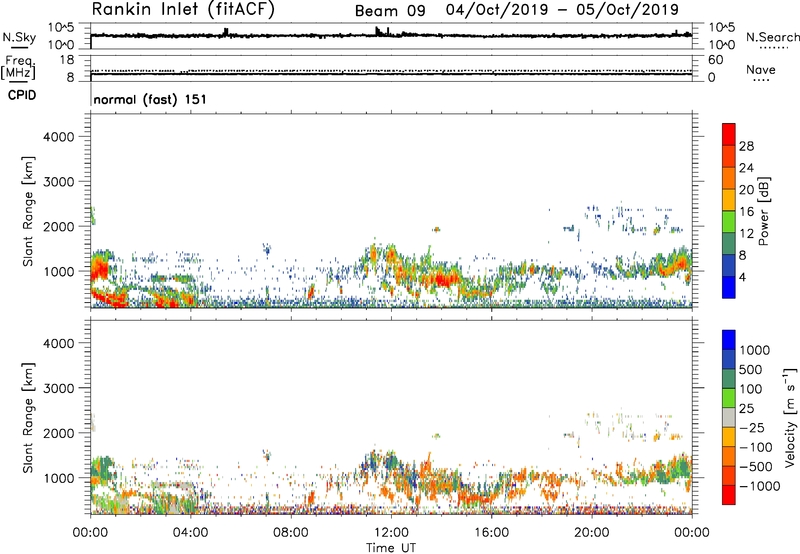Click the '3000' tick in the velocity panel
The image size is (800, 554).
pyautogui.click(x=58, y=388)
